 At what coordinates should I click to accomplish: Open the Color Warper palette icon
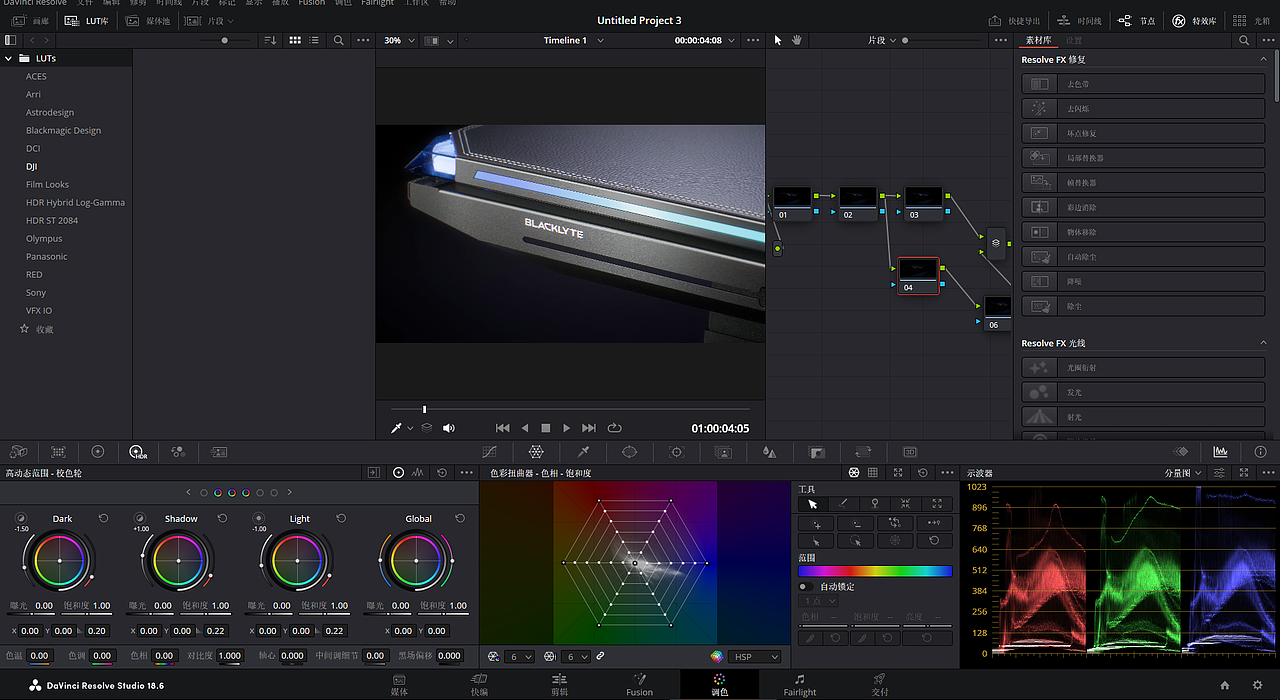(x=536, y=452)
